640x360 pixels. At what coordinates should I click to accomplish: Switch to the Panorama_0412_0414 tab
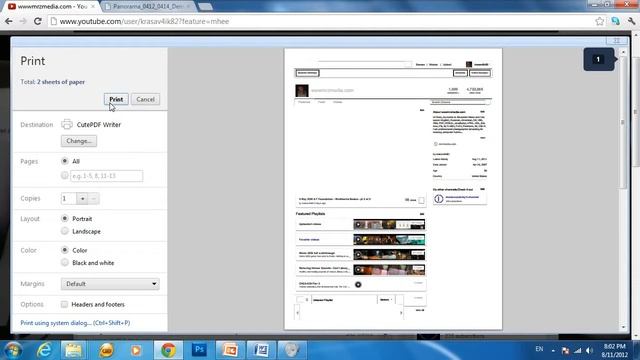pyautogui.click(x=148, y=7)
